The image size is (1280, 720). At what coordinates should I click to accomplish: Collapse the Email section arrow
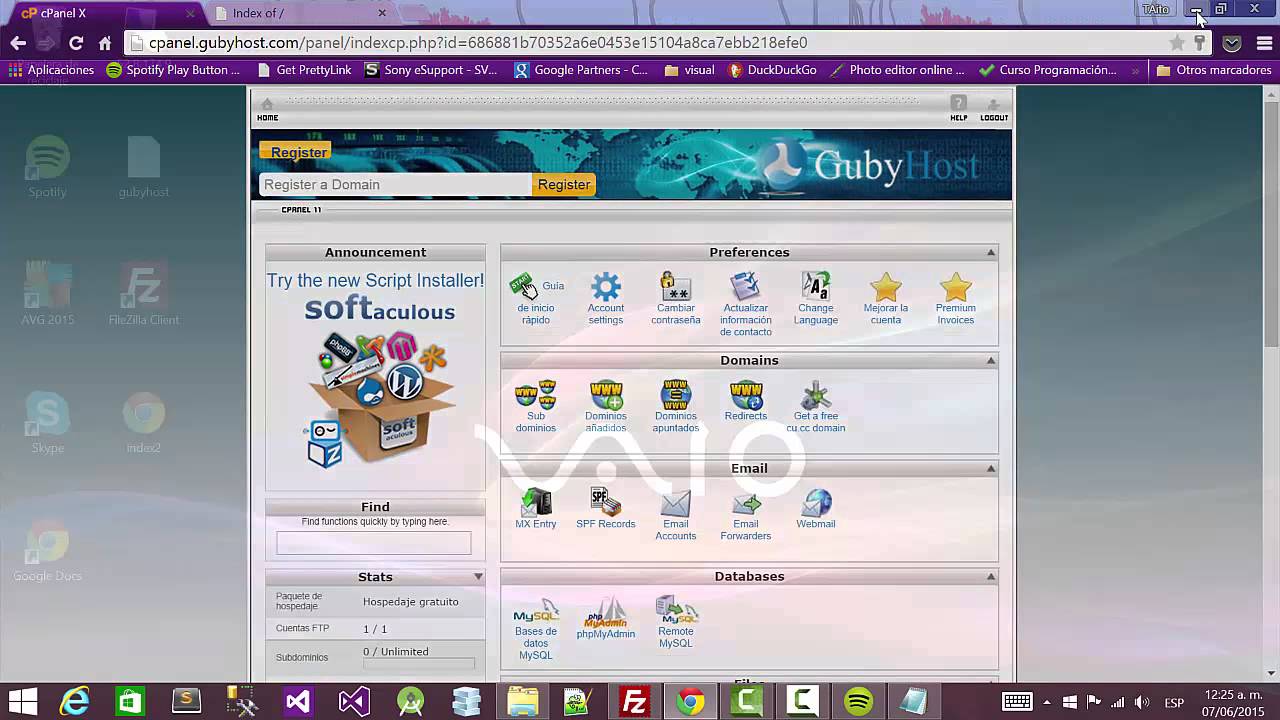[991, 469]
